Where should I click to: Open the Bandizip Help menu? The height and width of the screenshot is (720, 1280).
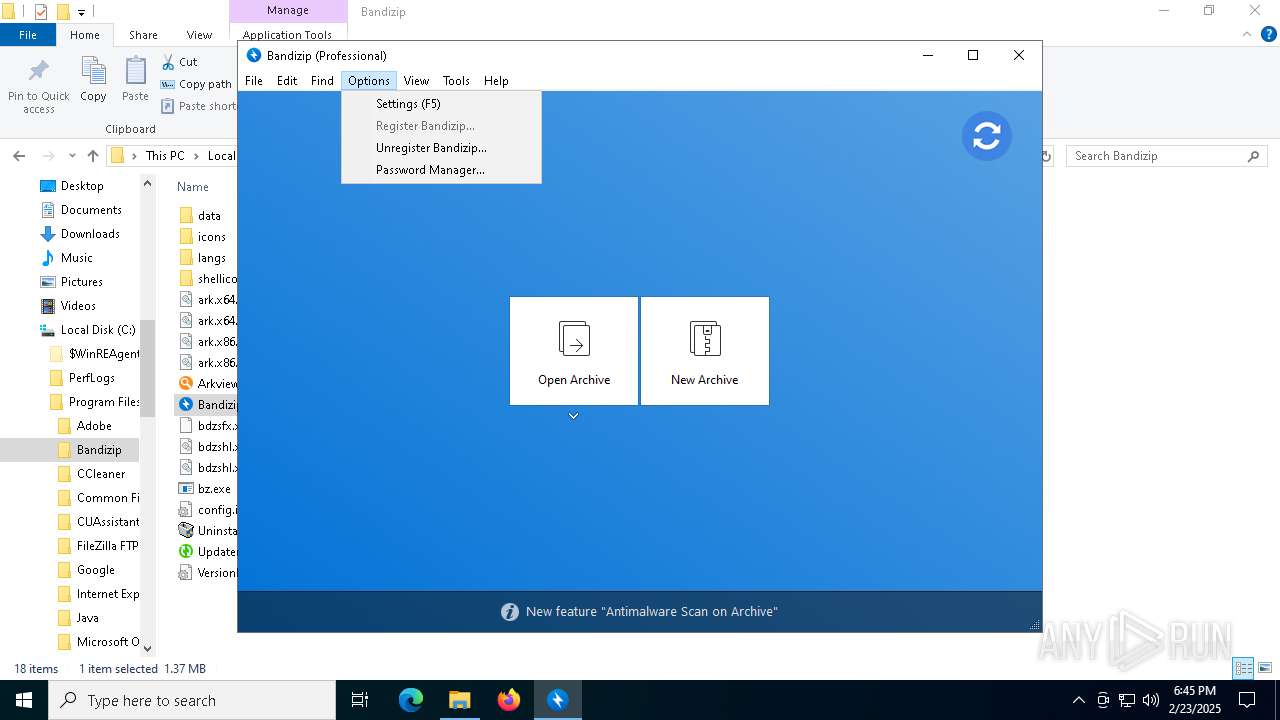point(496,81)
